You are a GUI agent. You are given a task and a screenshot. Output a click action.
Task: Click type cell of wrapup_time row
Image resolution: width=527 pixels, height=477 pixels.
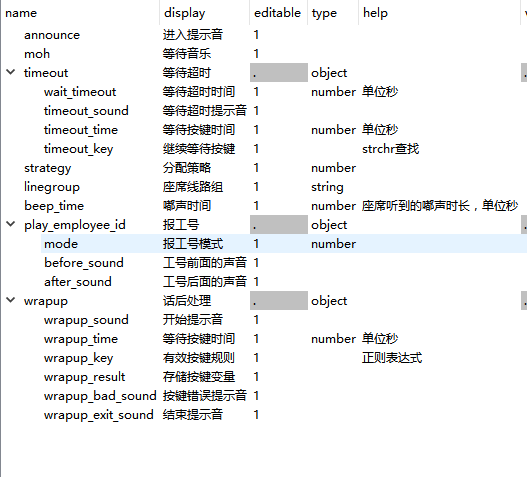click(x=333, y=339)
